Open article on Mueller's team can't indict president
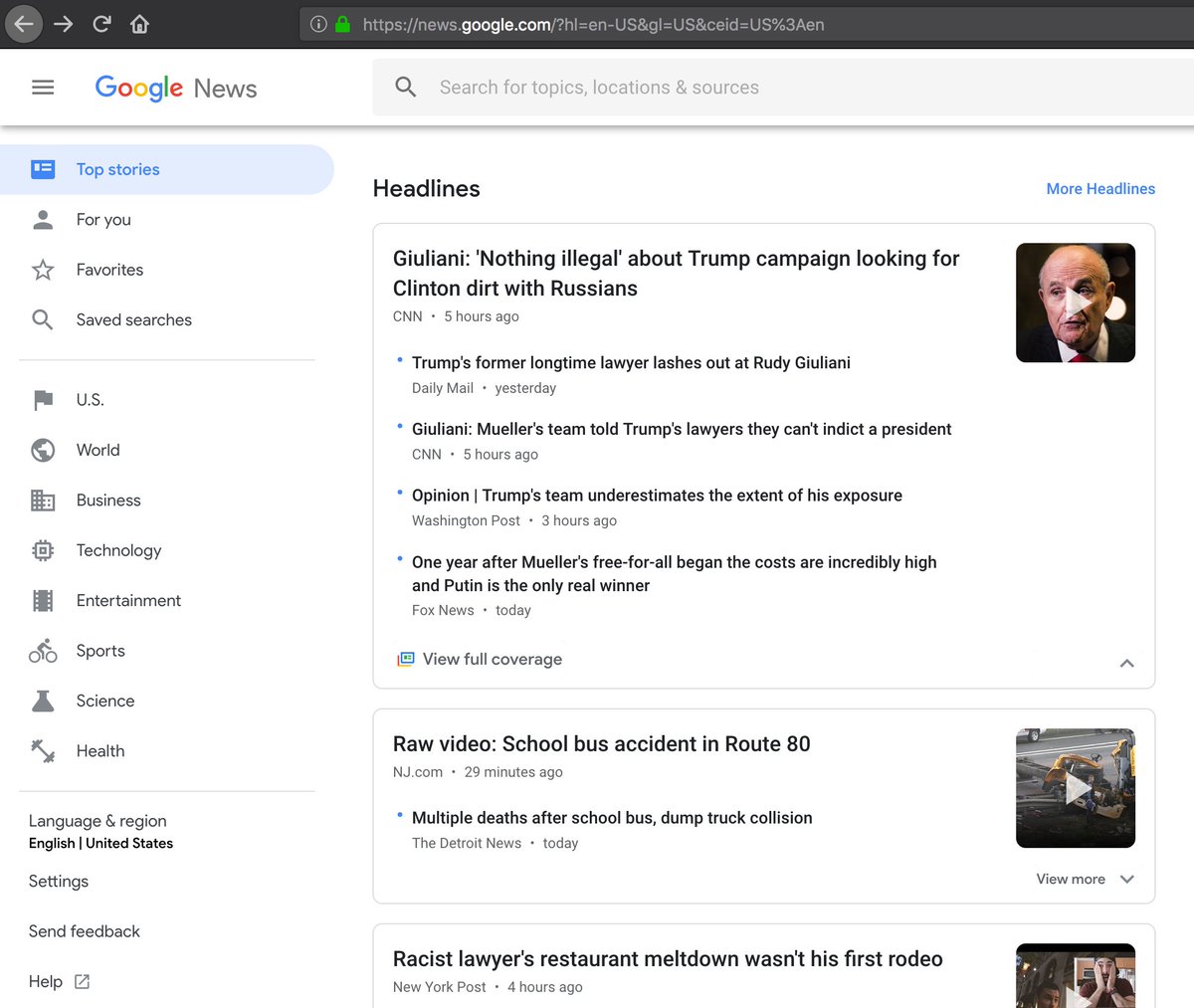 click(682, 429)
